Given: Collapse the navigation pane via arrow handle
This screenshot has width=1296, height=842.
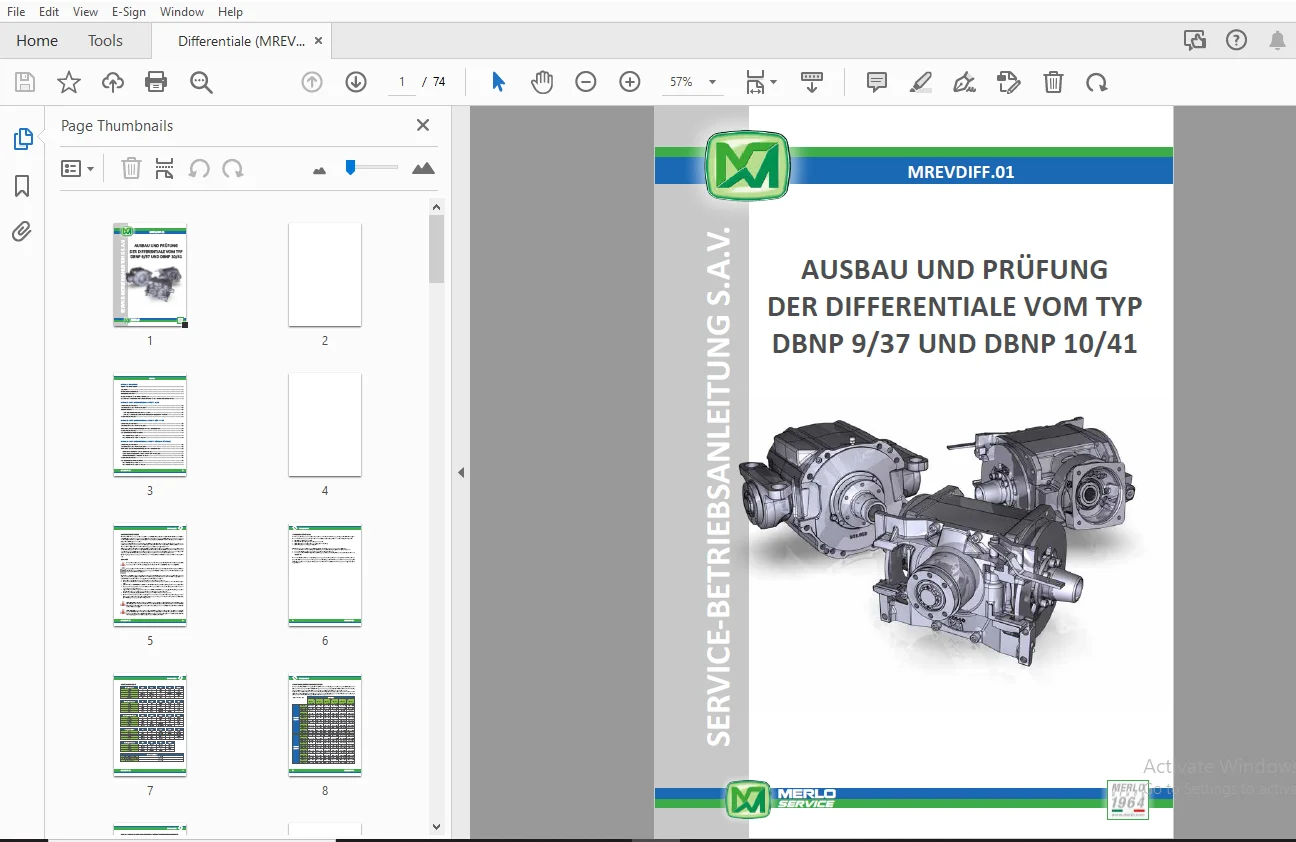Looking at the screenshot, I should click(x=461, y=472).
